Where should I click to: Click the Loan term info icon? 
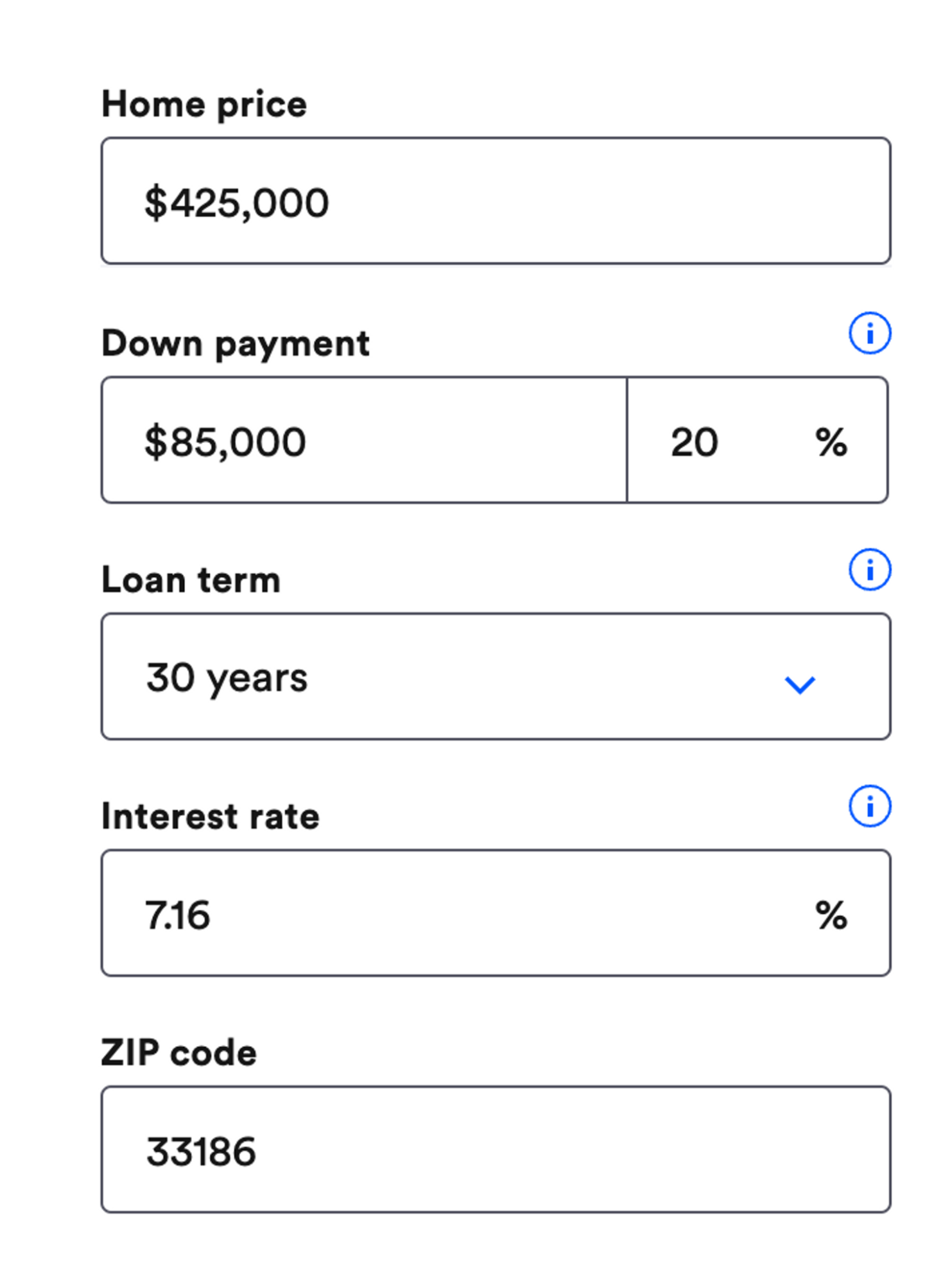point(870,569)
